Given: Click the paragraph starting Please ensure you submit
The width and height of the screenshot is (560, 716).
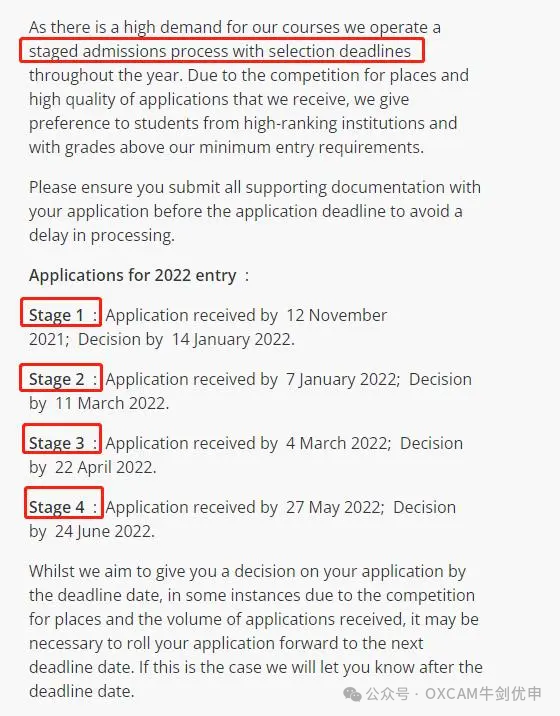Looking at the screenshot, I should pyautogui.click(x=254, y=211).
